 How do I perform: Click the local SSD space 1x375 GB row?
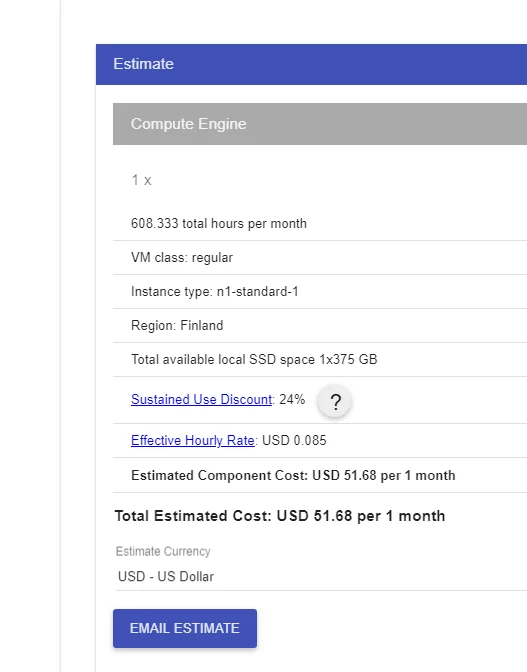[320, 359]
